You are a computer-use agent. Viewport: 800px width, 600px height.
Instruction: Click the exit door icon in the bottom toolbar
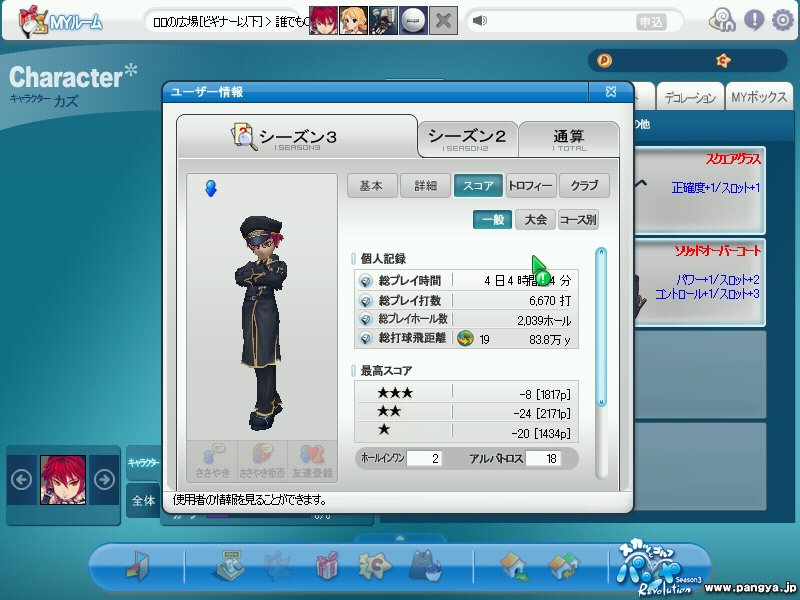point(138,566)
